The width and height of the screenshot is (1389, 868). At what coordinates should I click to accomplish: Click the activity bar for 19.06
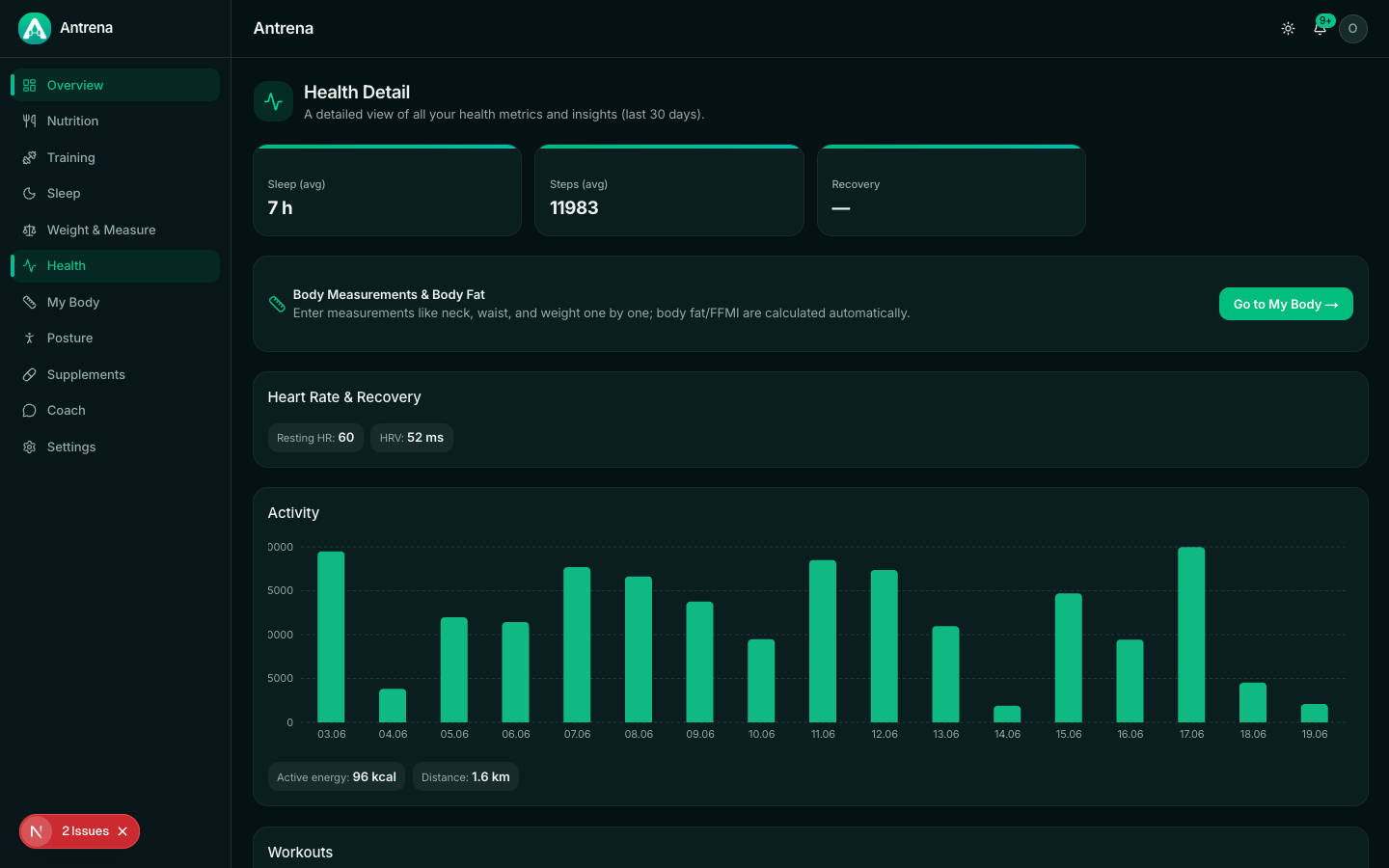(x=1315, y=714)
